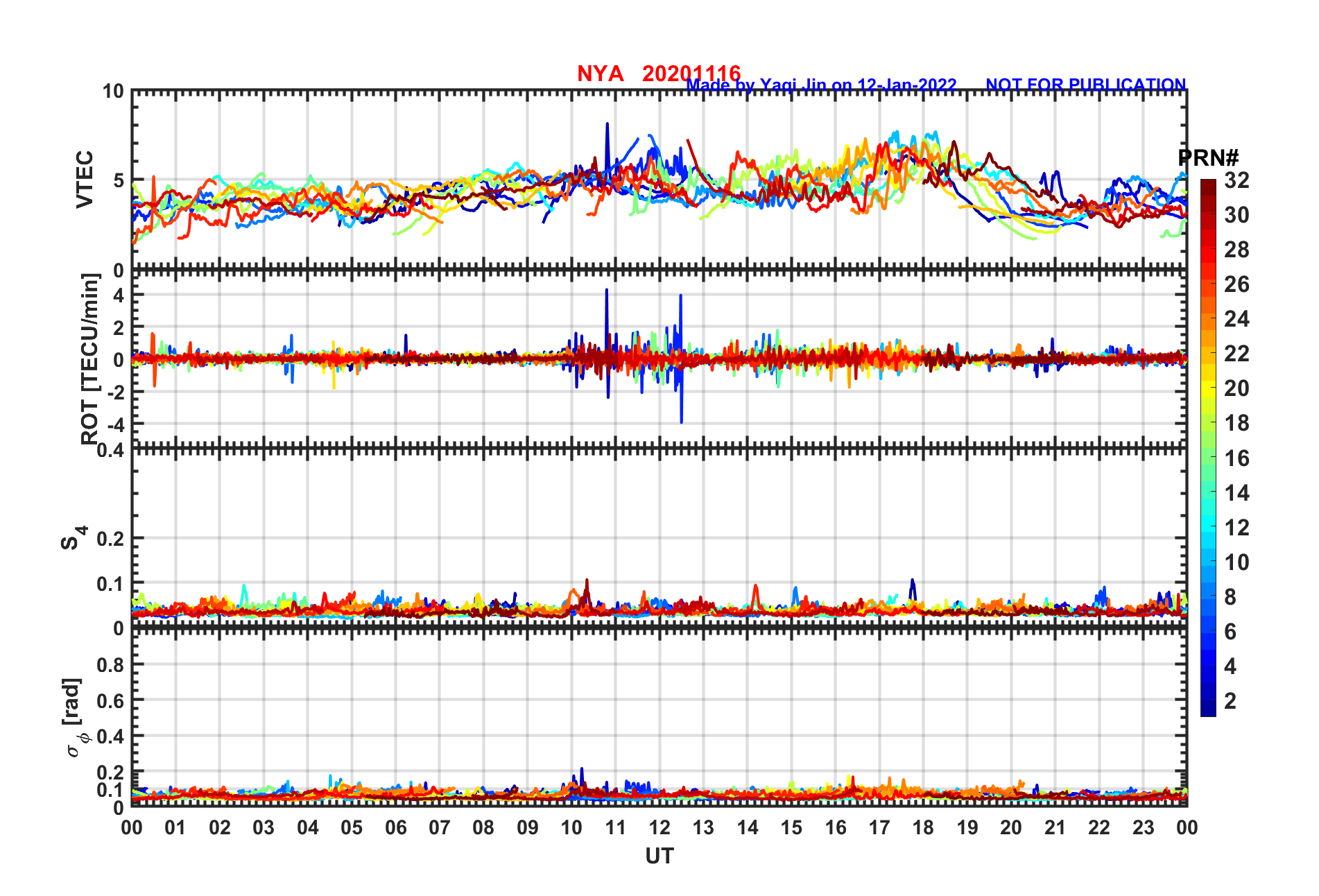Viewport: 1319px width, 896px height.
Task: Click the sigma phi tick value 0.8
Action: click(x=111, y=665)
